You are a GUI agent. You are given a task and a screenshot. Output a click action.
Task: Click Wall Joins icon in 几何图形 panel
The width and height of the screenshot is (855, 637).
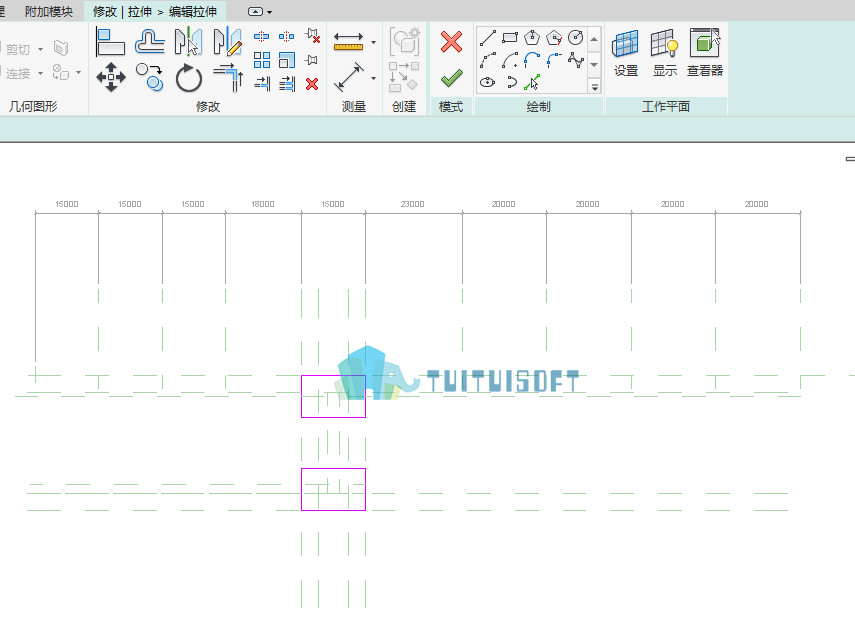tap(61, 48)
